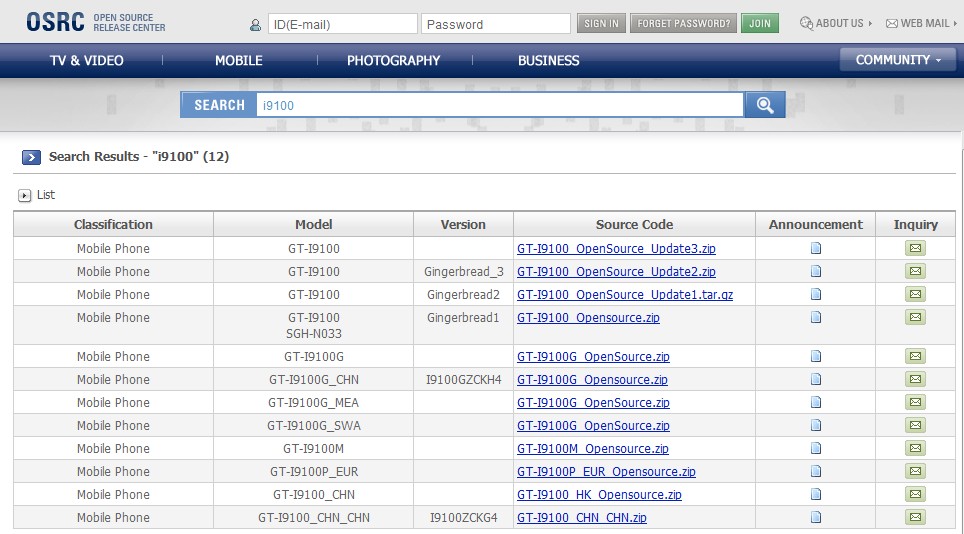Open the MOBILE menu

(239, 61)
